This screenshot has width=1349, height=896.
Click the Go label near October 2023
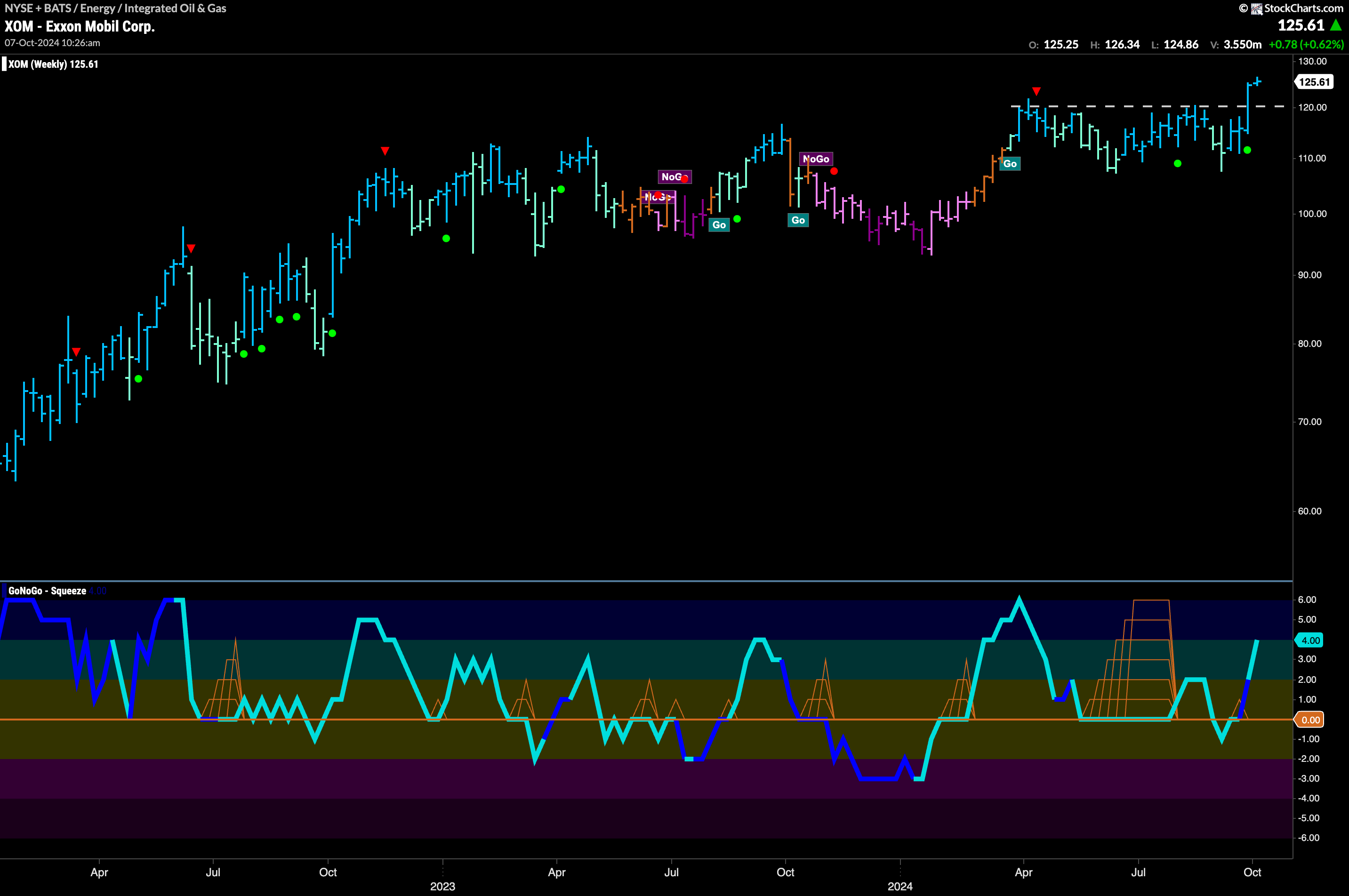[798, 220]
